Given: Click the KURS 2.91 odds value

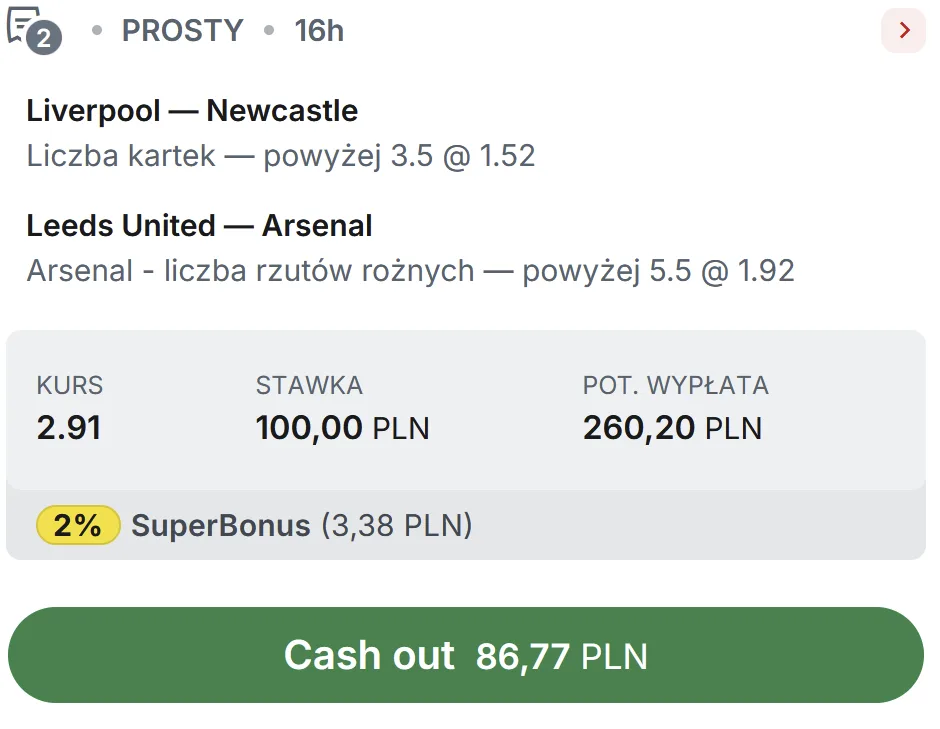Looking at the screenshot, I should pyautogui.click(x=67, y=428).
